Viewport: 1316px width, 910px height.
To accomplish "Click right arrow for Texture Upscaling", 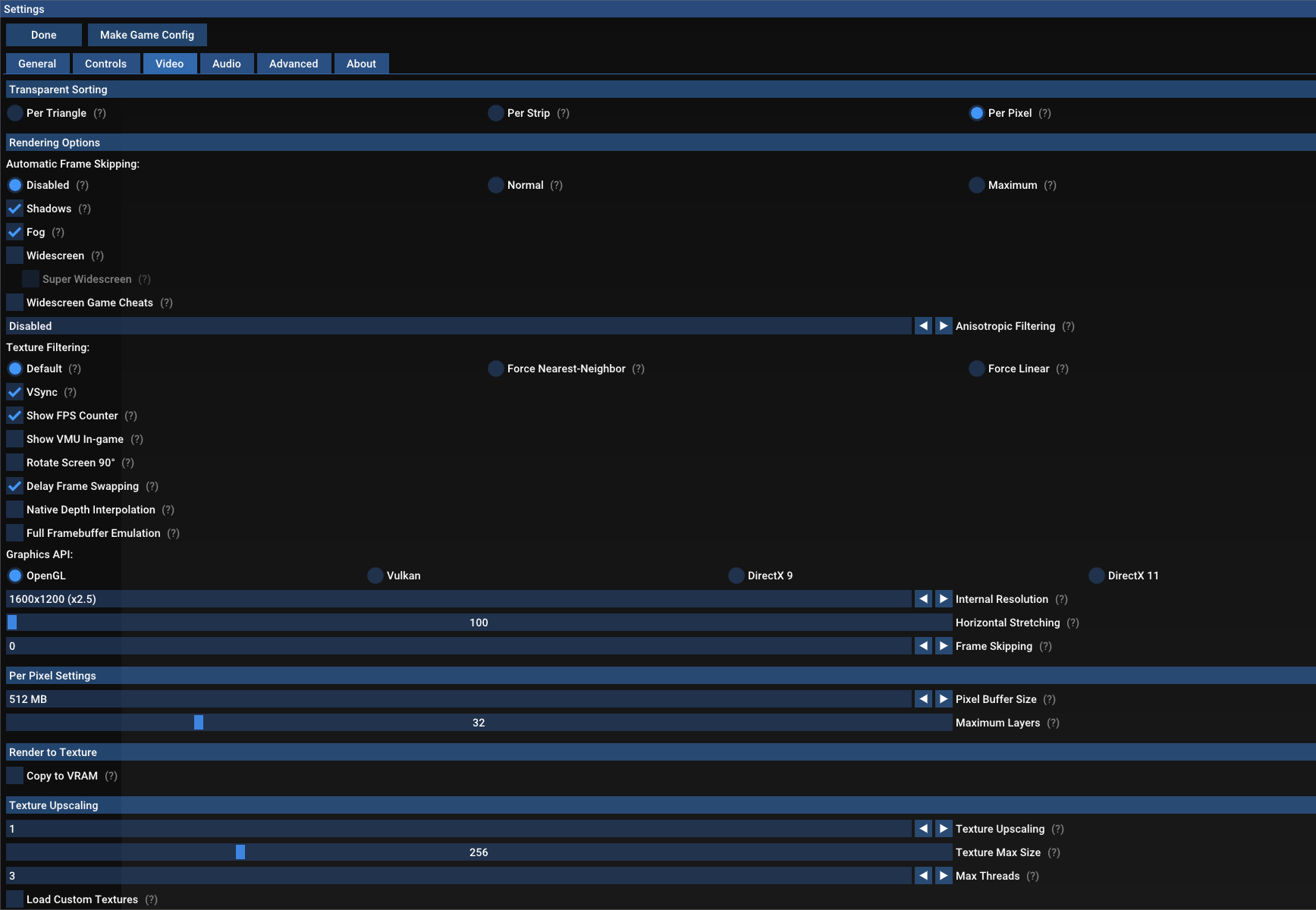I will point(944,829).
